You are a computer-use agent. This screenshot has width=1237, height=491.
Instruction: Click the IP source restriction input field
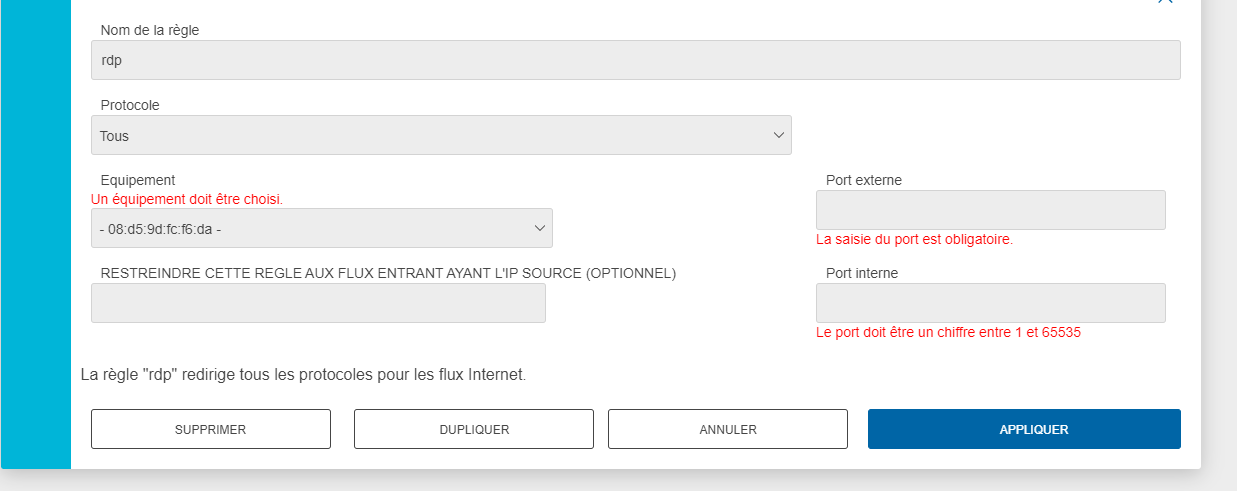tap(318, 303)
